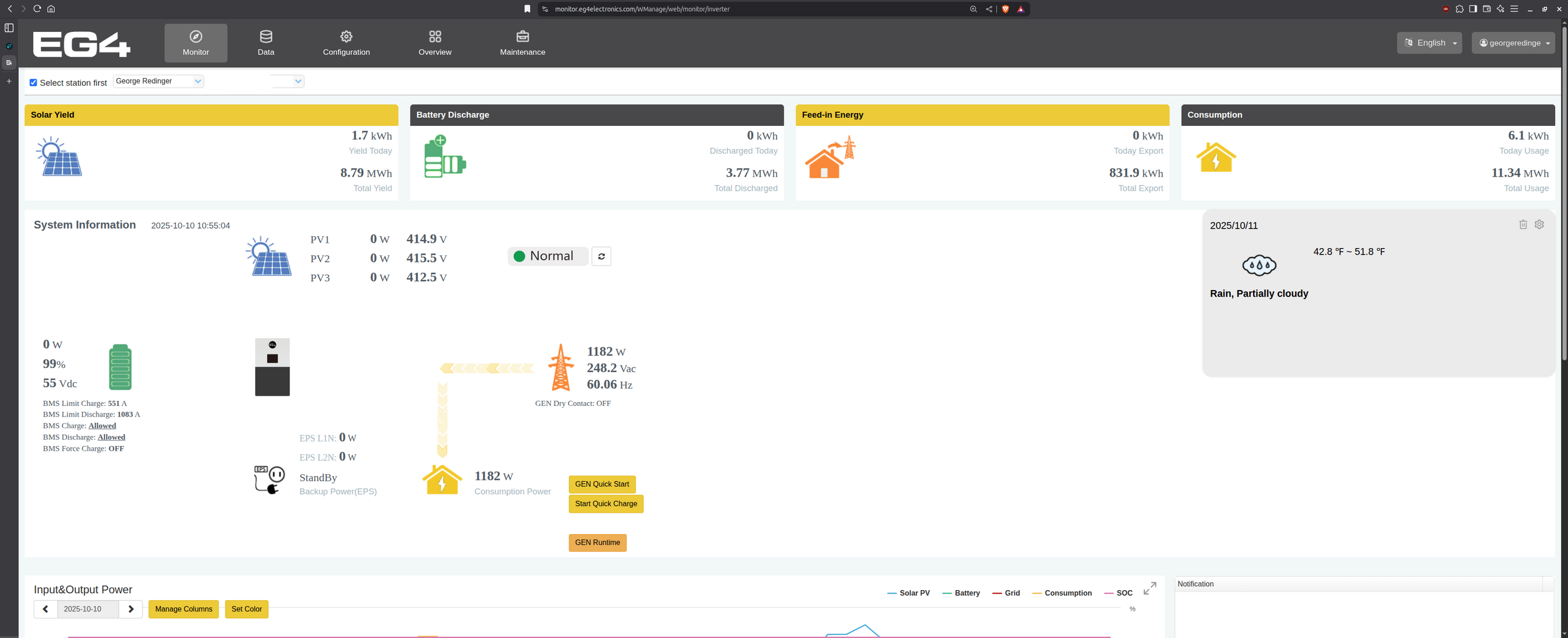Click the grid tower icon
The image size is (1568, 638).
coord(560,367)
